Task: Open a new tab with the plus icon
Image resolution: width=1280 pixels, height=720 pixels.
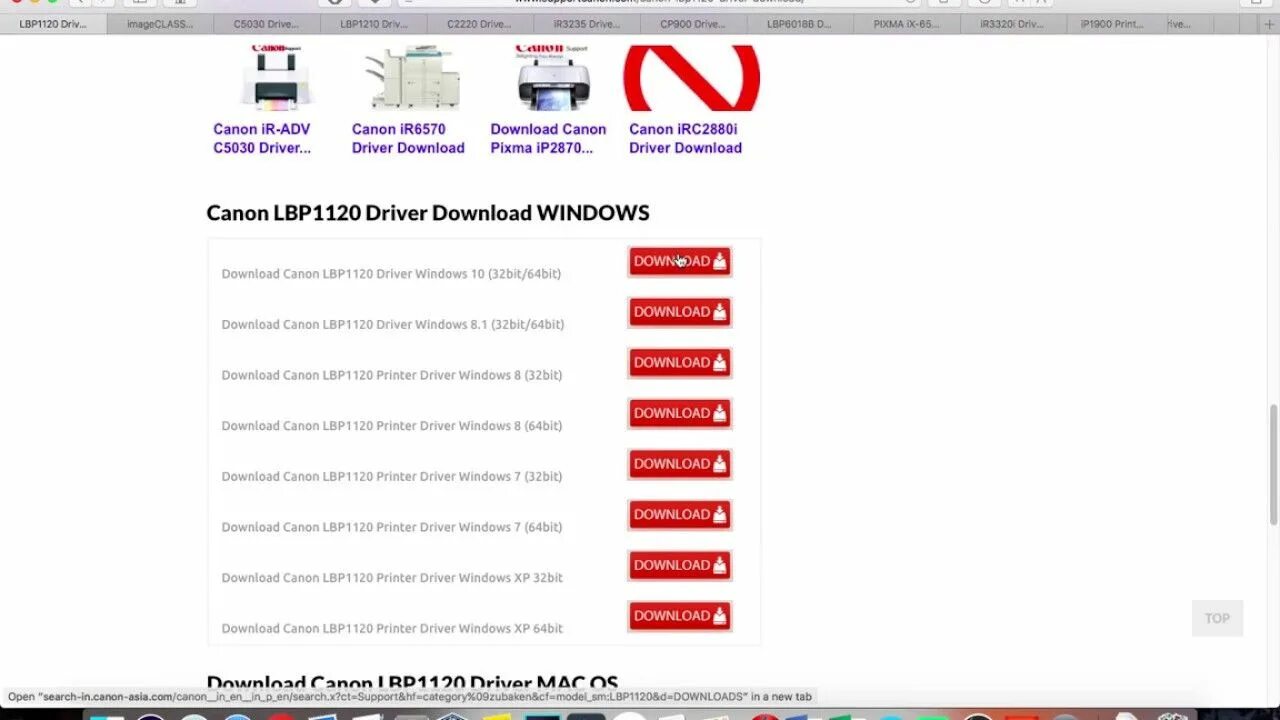Action: click(1270, 24)
